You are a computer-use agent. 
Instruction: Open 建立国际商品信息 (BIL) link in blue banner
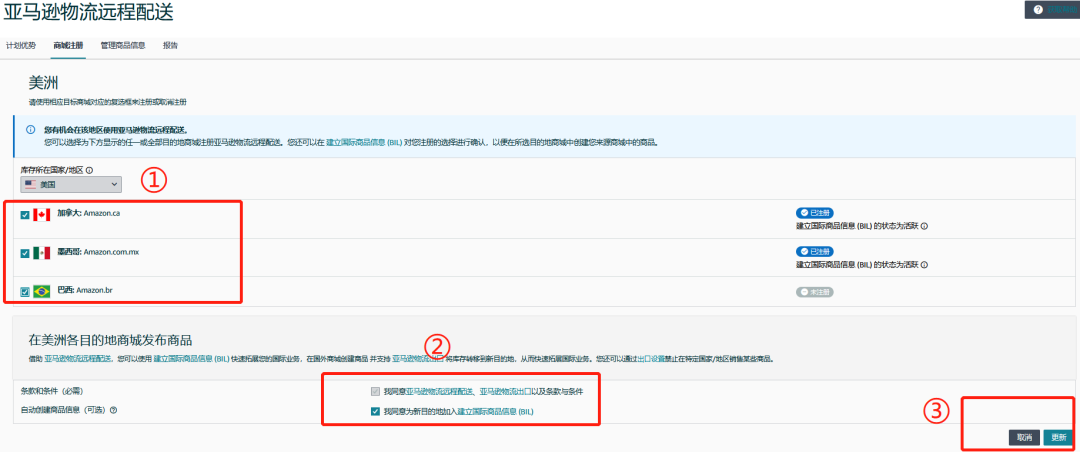(x=365, y=143)
